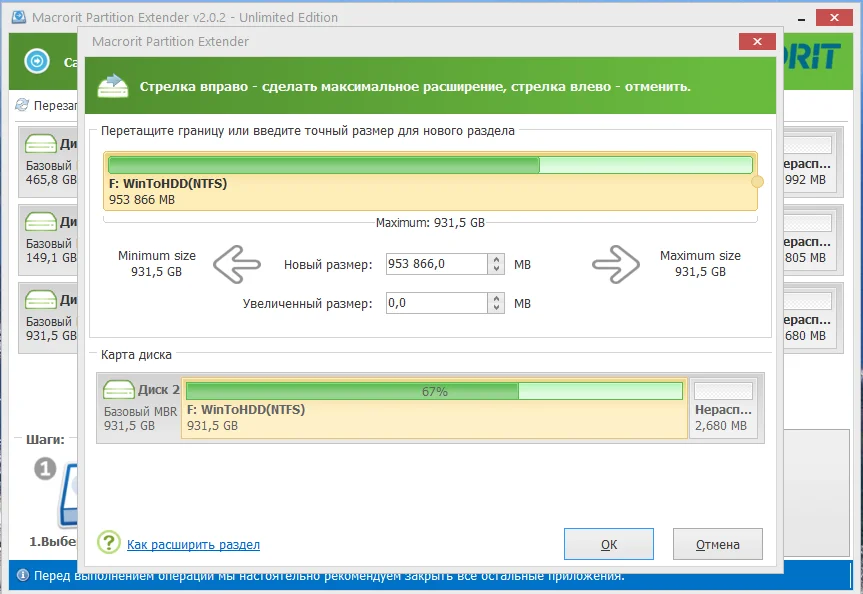
Task: Click the Увеличенный размер input field
Action: tap(436, 303)
